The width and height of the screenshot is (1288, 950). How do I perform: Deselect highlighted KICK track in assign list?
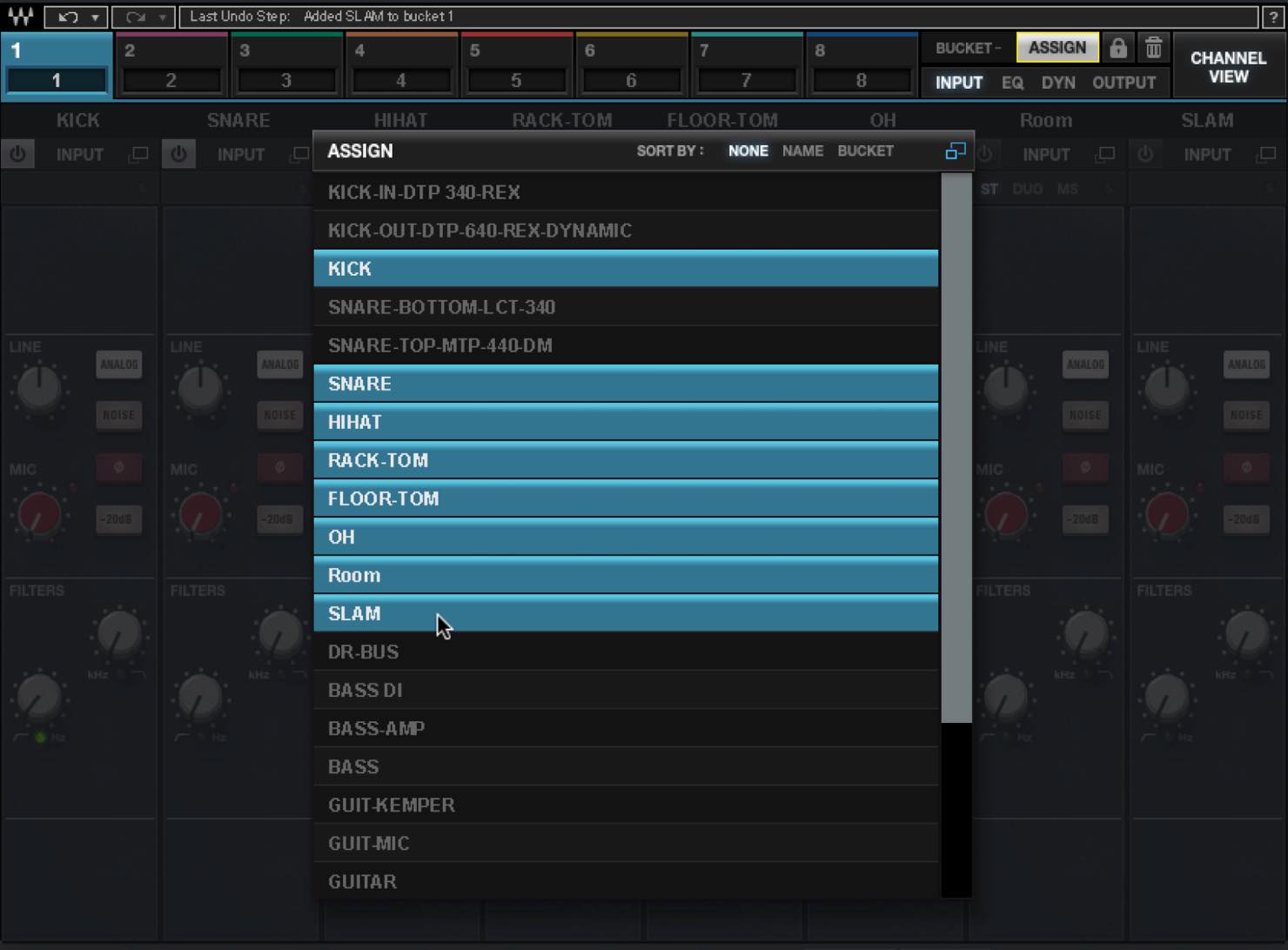point(626,269)
